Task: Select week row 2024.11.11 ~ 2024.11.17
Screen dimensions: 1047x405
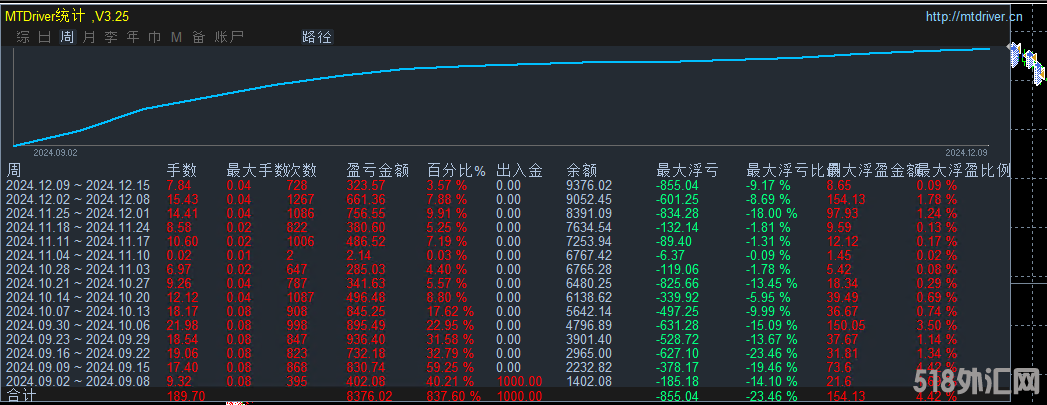Action: (x=507, y=242)
